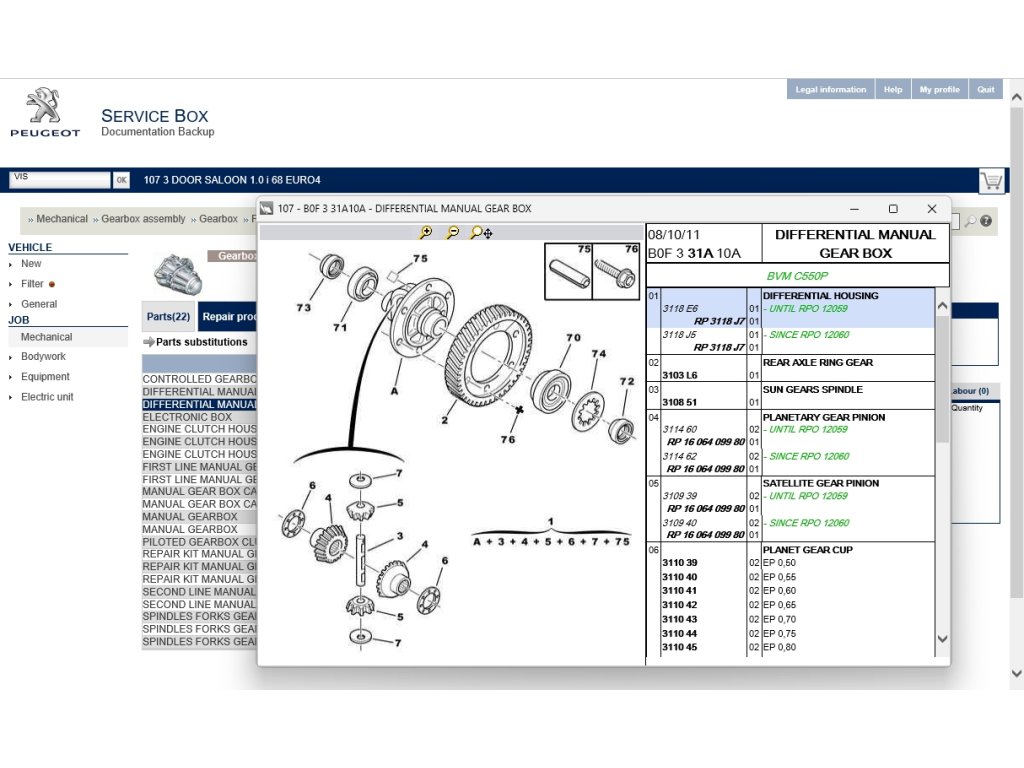Expand the Electric unit section
This screenshot has height=768, width=1024.
[x=47, y=397]
